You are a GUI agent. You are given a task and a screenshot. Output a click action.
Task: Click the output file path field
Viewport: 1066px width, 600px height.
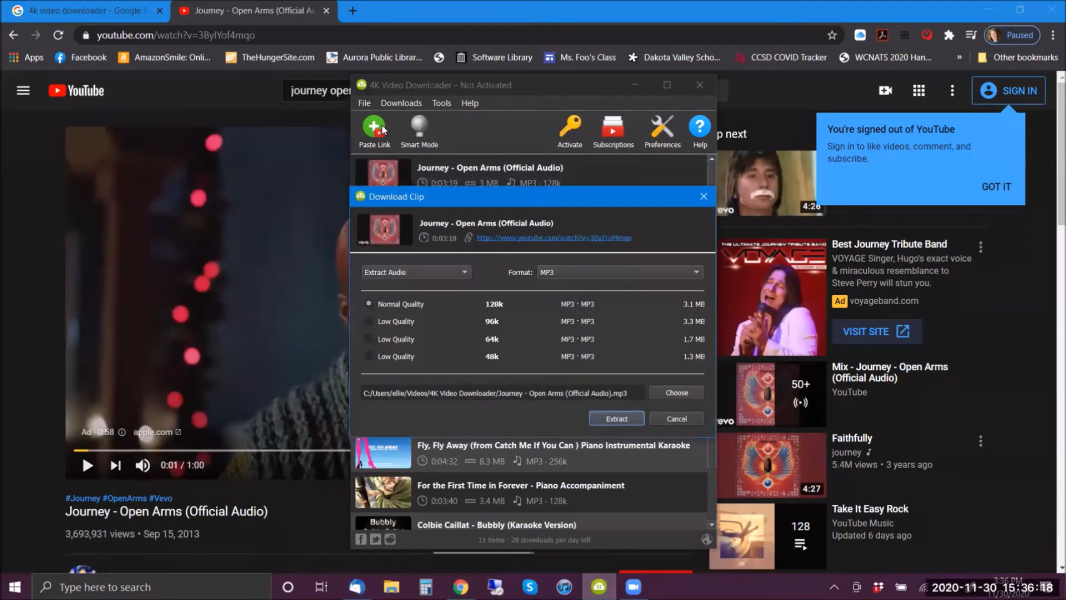point(502,393)
